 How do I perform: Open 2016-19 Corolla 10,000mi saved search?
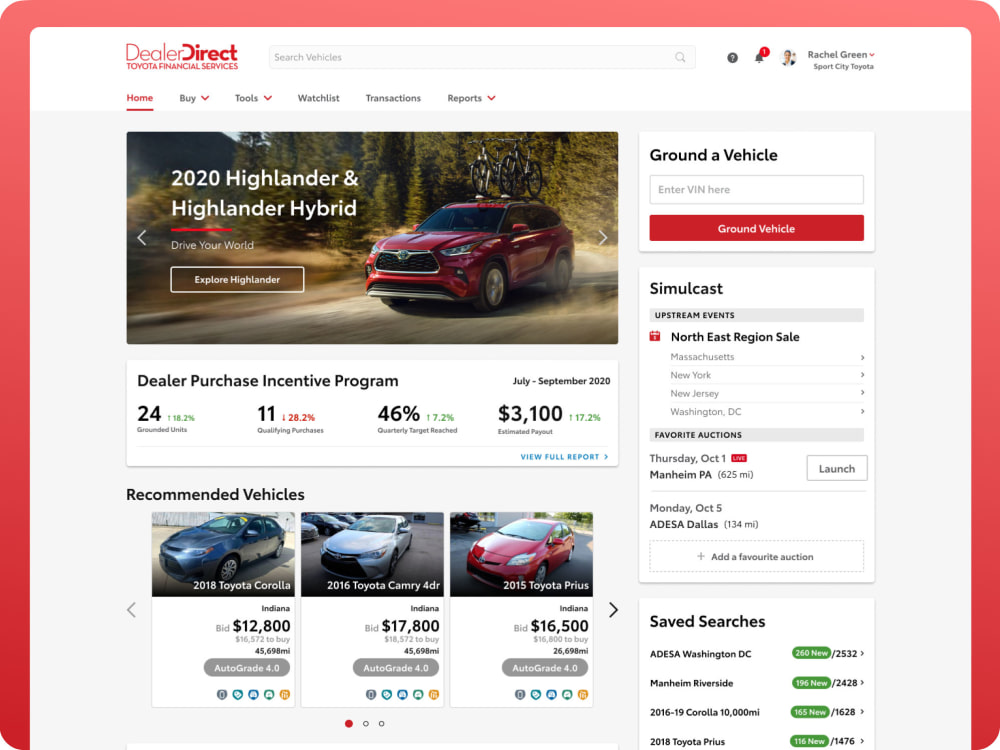(x=757, y=712)
